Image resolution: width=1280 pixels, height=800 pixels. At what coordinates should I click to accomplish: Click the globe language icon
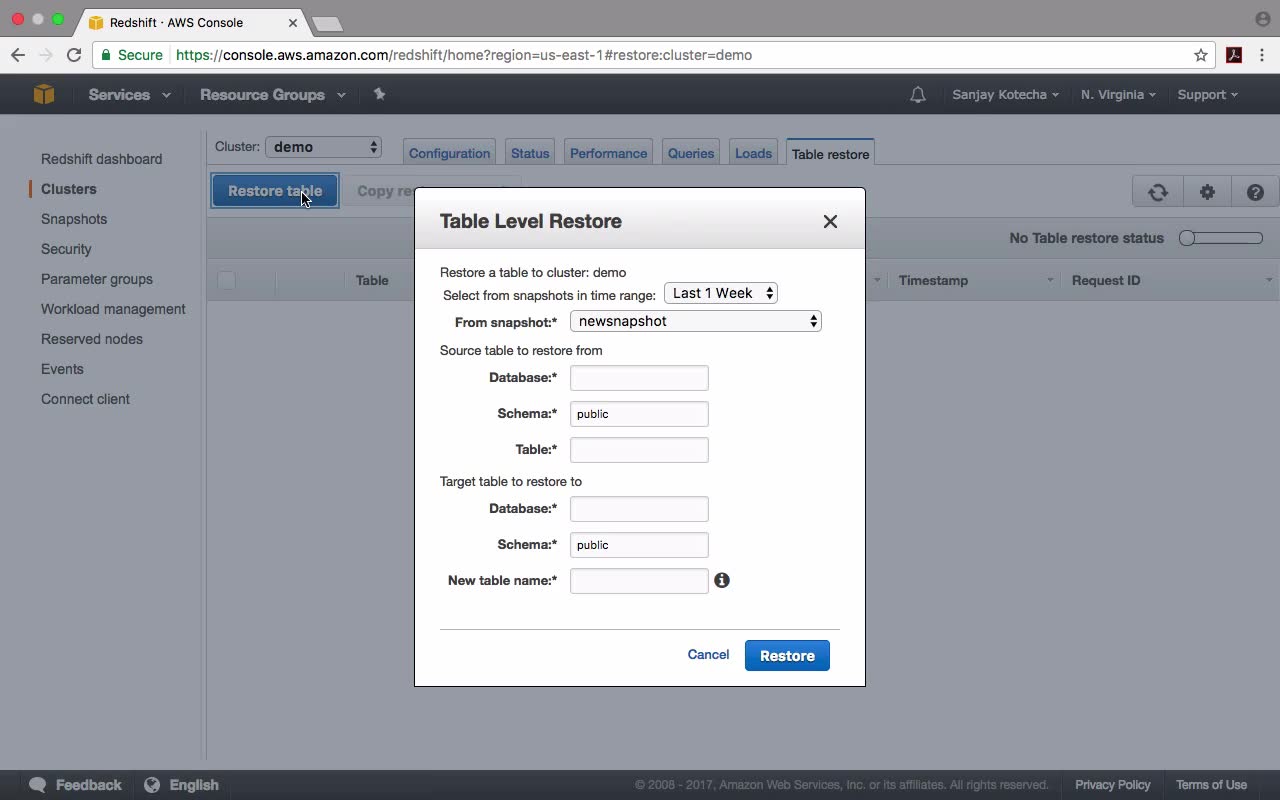pyautogui.click(x=152, y=785)
